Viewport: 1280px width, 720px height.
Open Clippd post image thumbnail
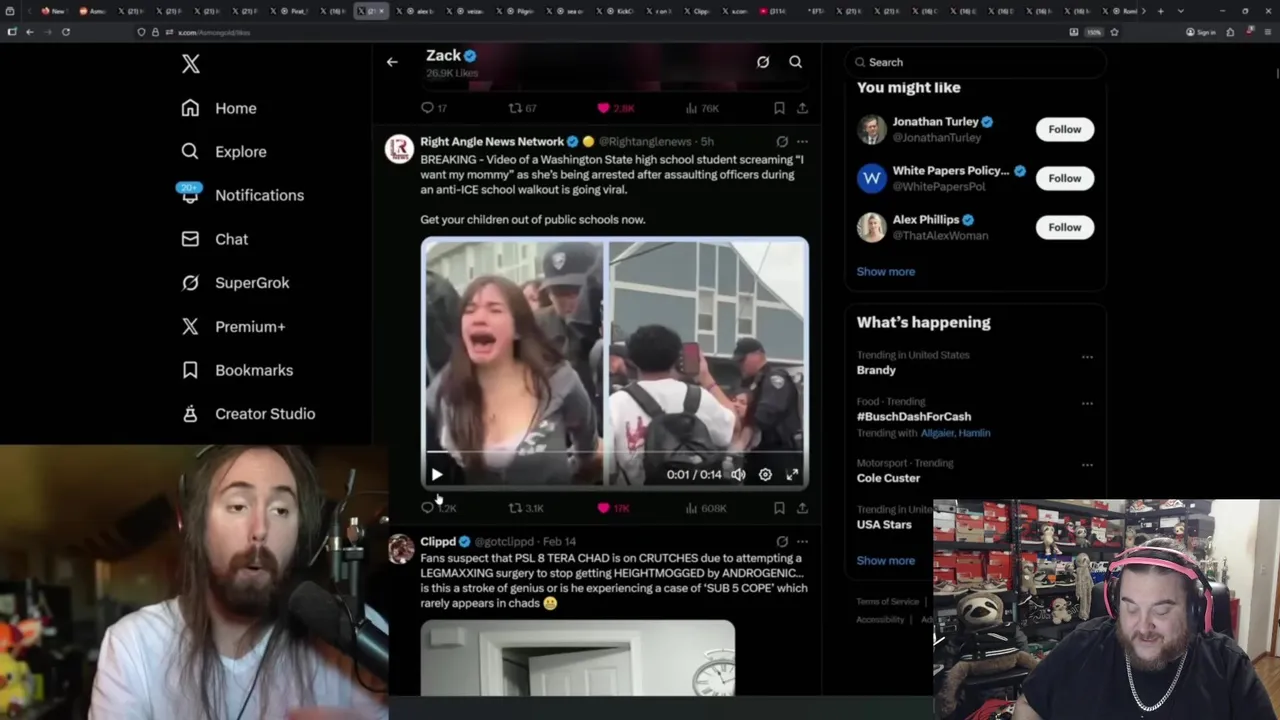click(x=578, y=658)
